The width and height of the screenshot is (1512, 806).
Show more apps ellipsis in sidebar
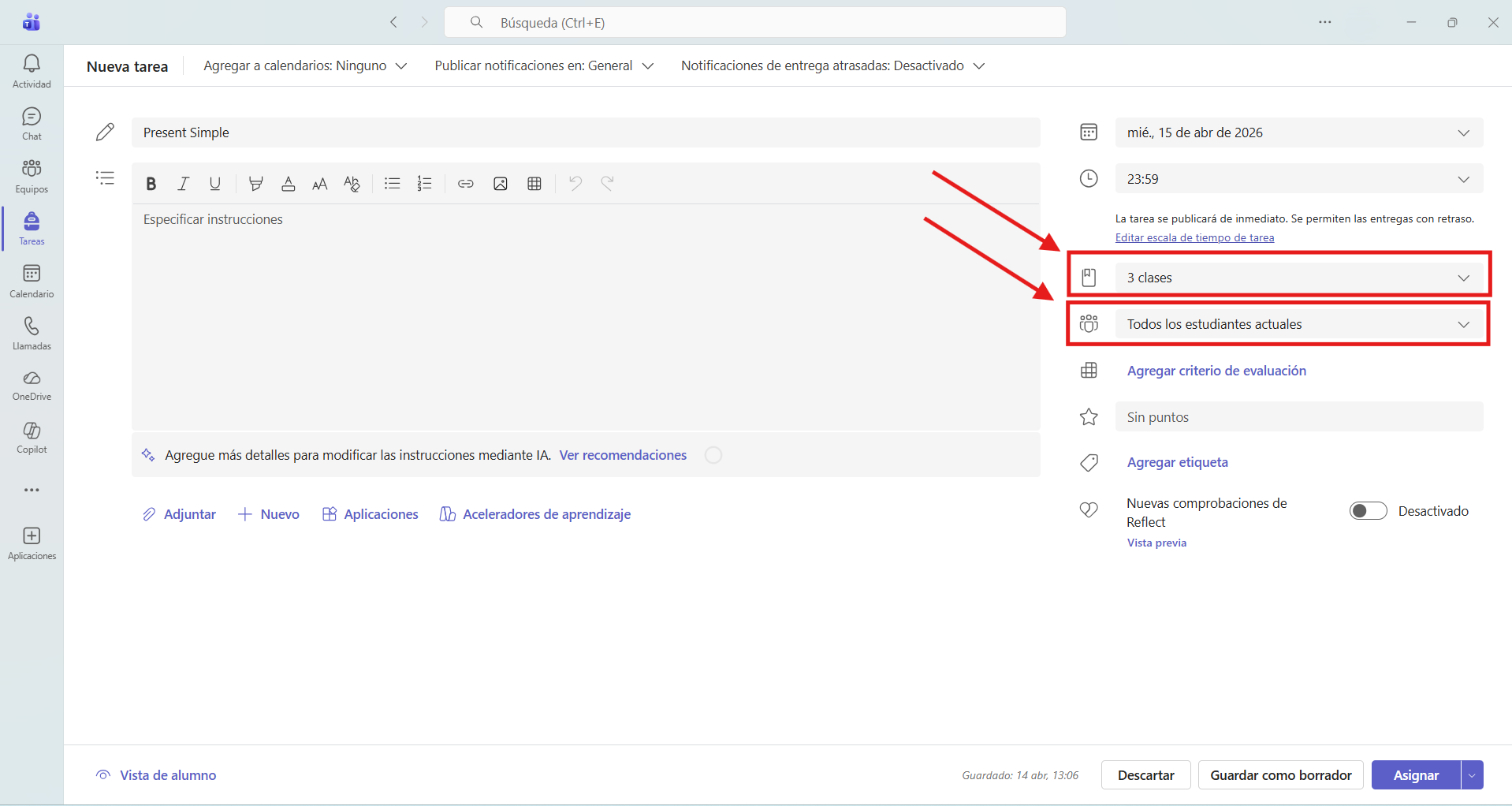click(x=32, y=490)
